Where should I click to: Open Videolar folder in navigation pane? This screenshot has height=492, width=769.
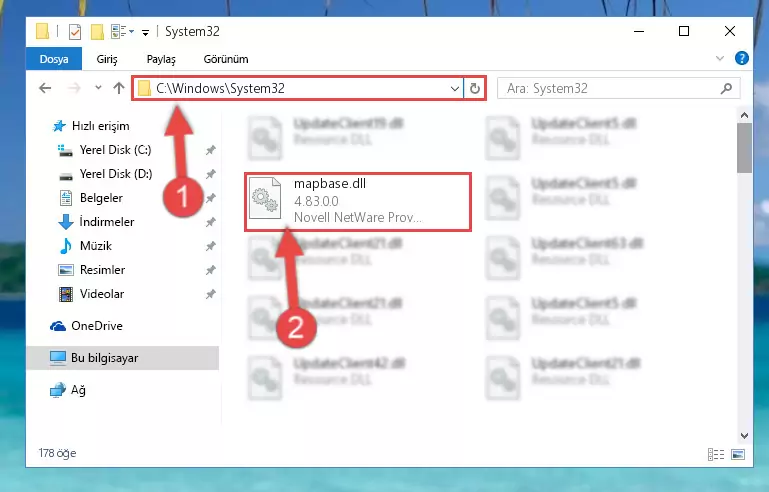[x=102, y=294]
